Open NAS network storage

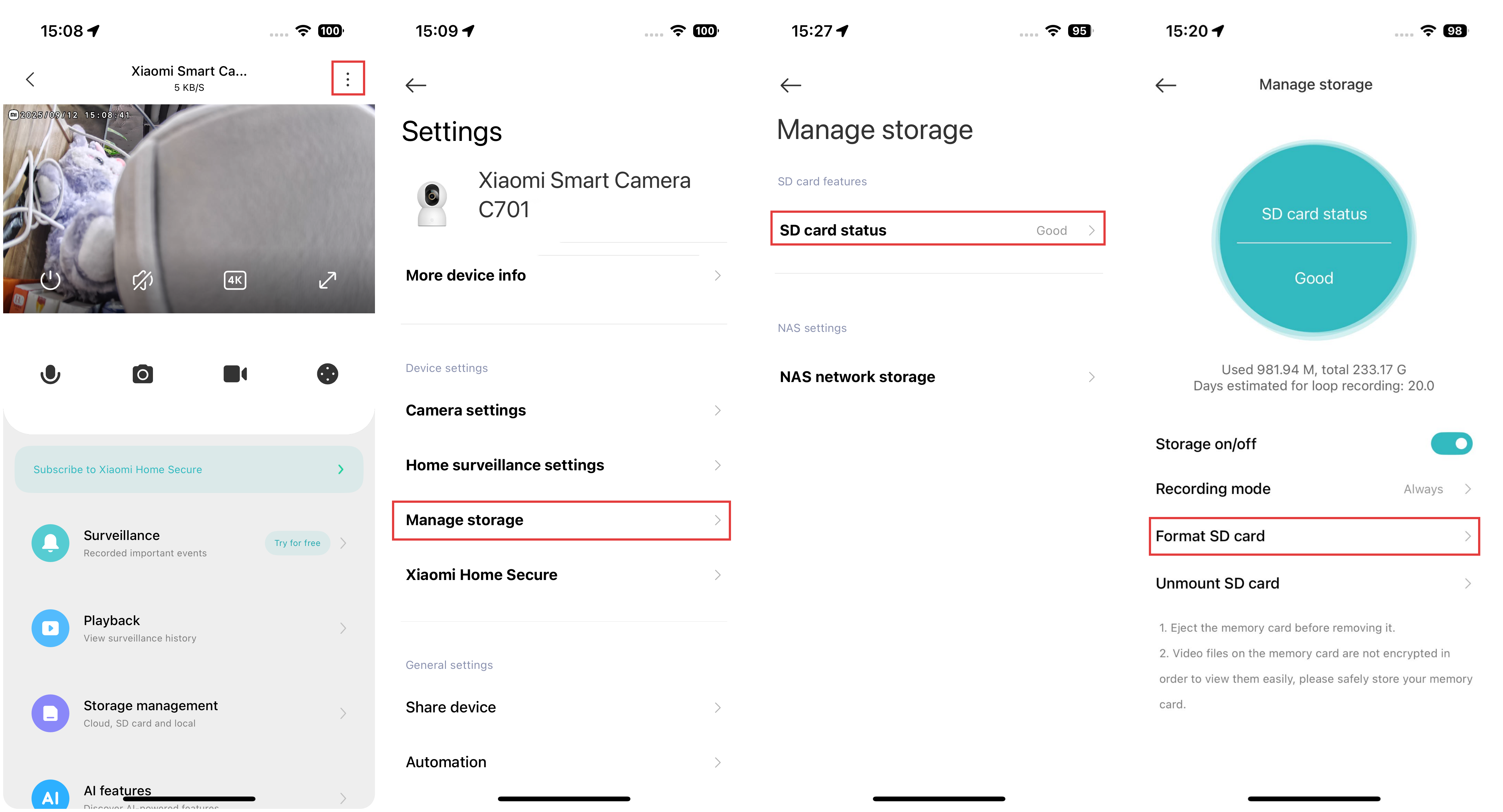tap(938, 377)
